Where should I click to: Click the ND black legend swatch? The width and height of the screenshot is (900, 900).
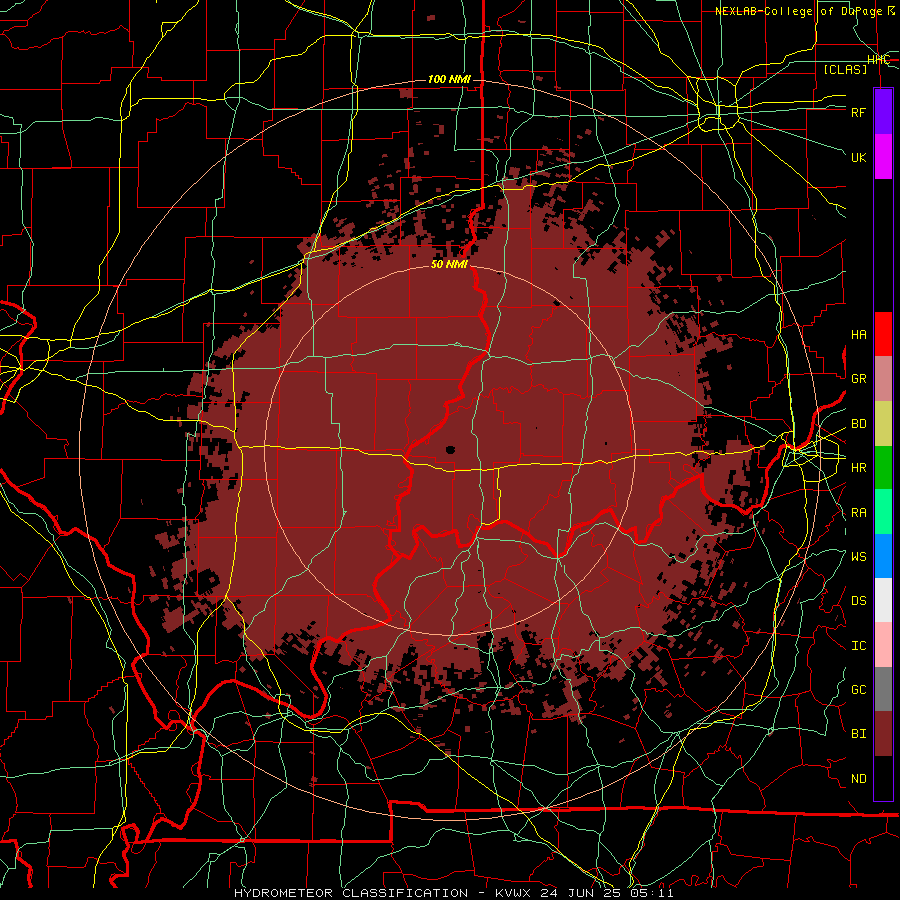pos(883,778)
